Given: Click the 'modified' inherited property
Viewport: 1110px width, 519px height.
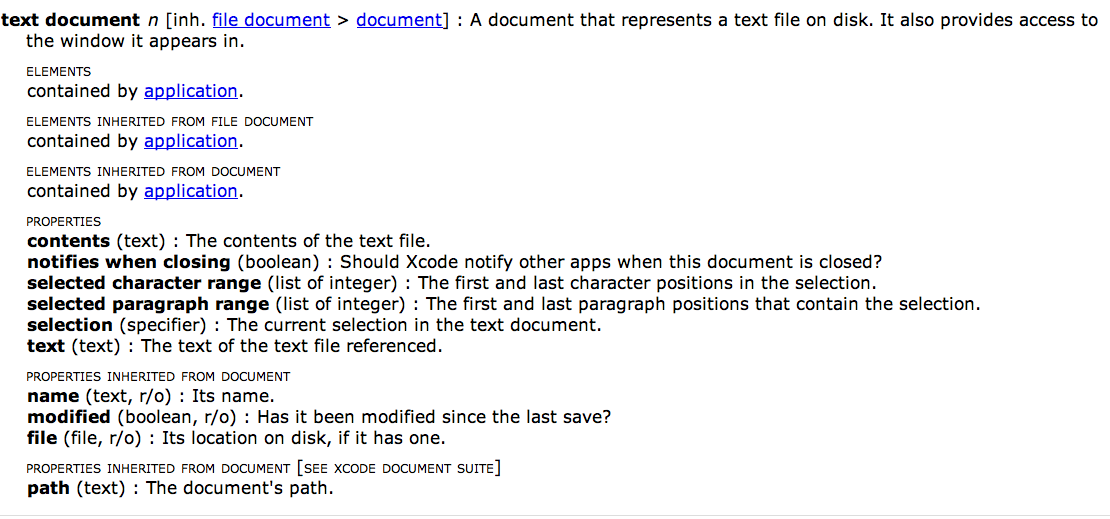Looking at the screenshot, I should [69, 417].
